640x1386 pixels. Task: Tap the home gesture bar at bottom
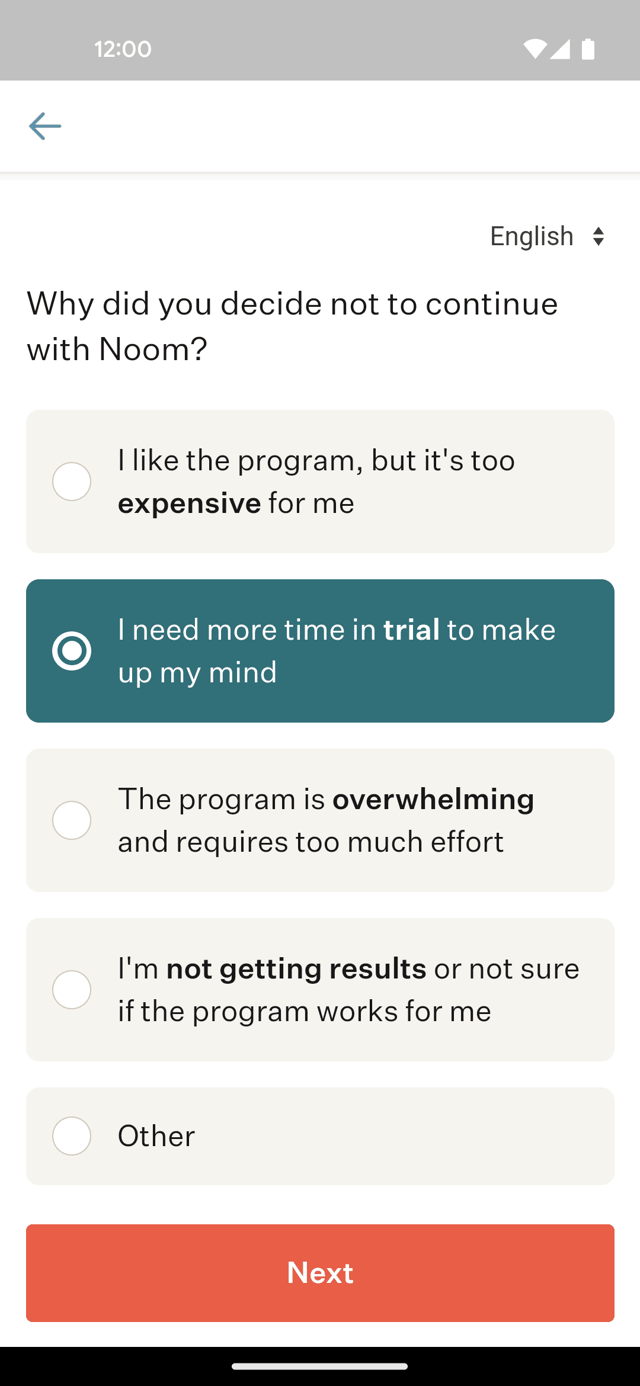coord(320,1366)
